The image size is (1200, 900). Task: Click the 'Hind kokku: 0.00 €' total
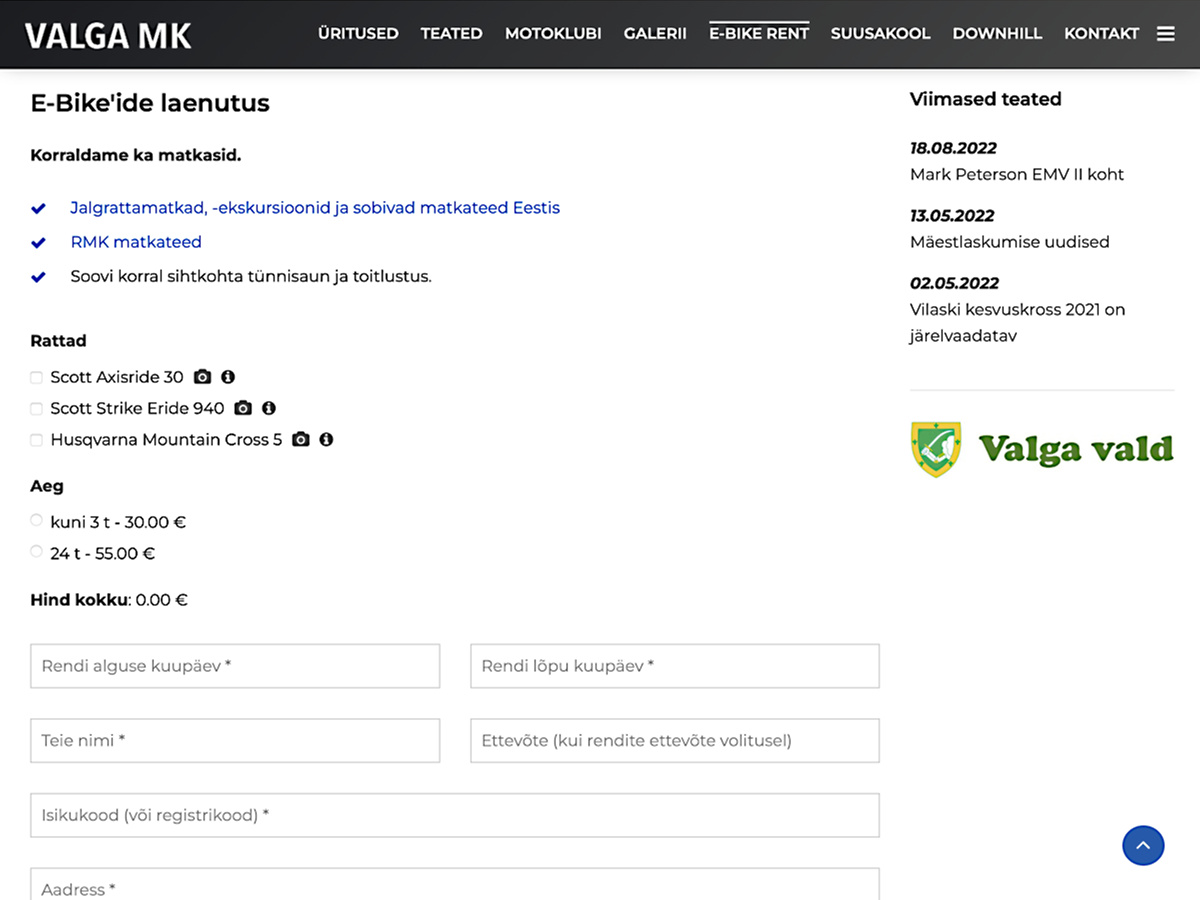[109, 600]
